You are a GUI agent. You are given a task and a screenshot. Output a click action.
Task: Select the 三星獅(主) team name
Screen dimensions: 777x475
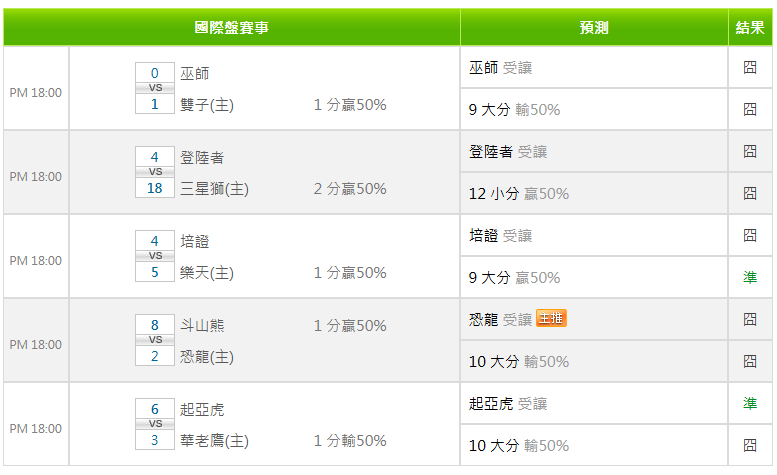[x=214, y=189]
